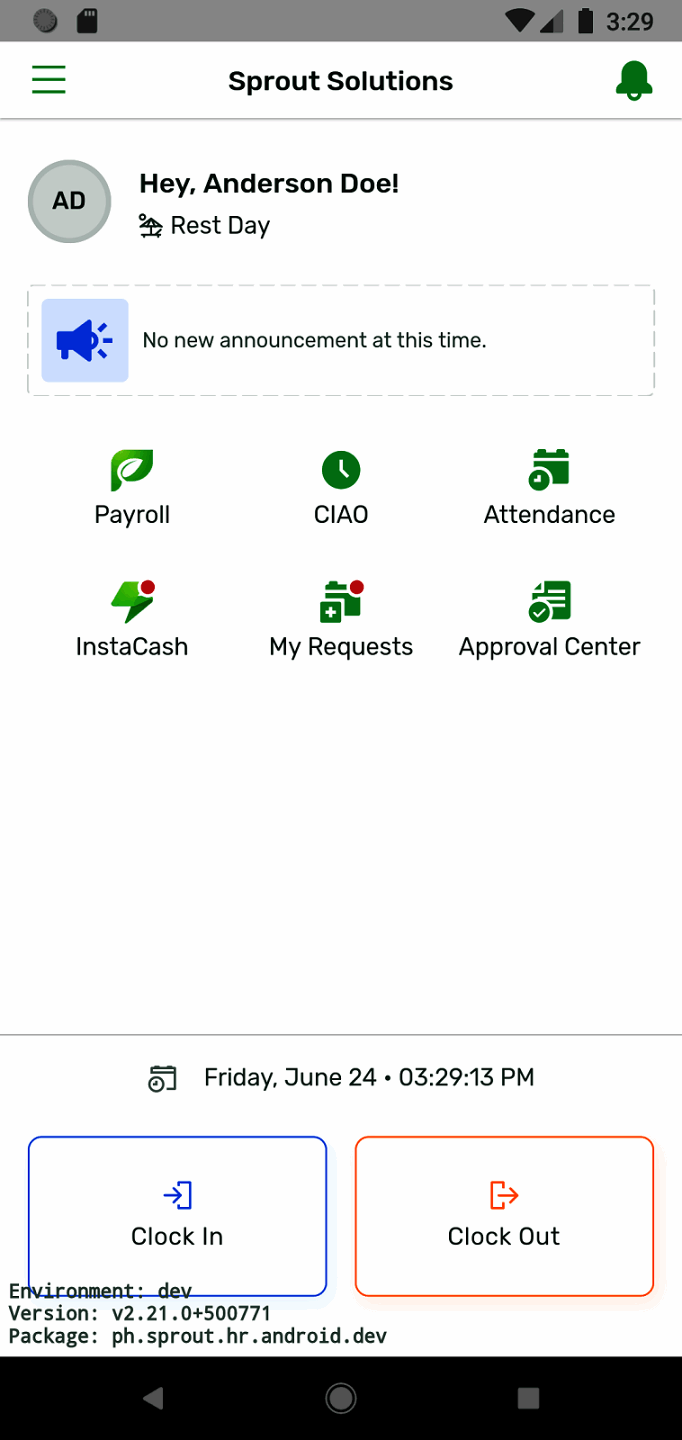Select the Approval Center icon
682x1440 pixels.
click(x=549, y=601)
